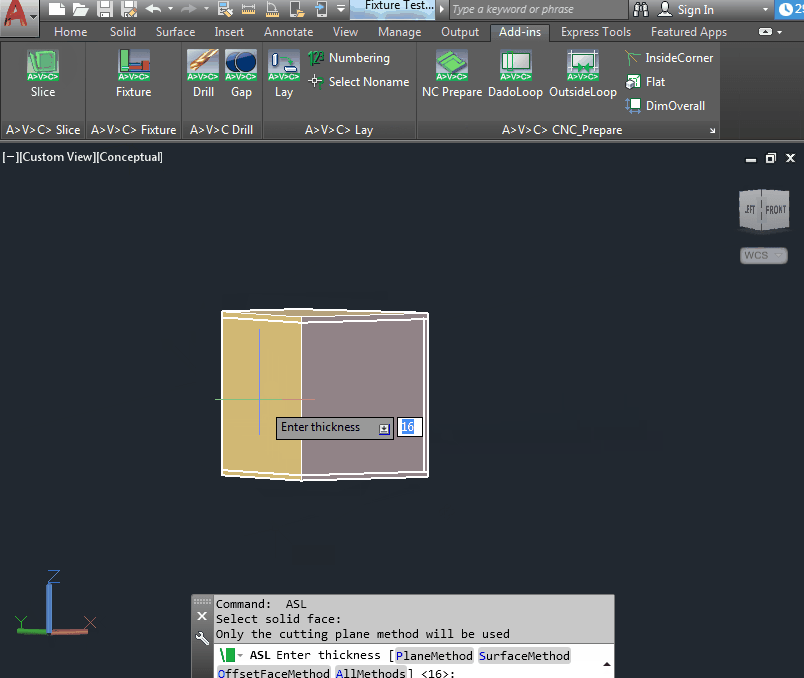Click the InsideCorner command

669,58
